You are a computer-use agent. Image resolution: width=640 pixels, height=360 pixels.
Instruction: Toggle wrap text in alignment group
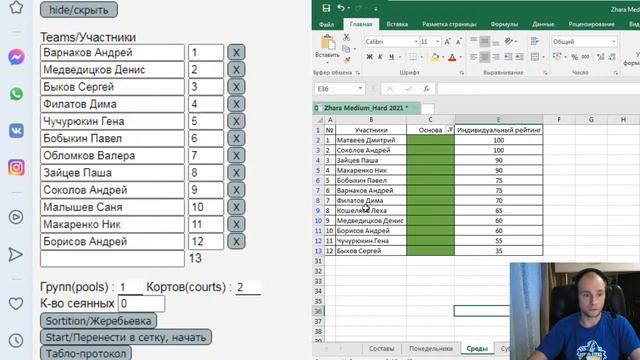tap(534, 40)
